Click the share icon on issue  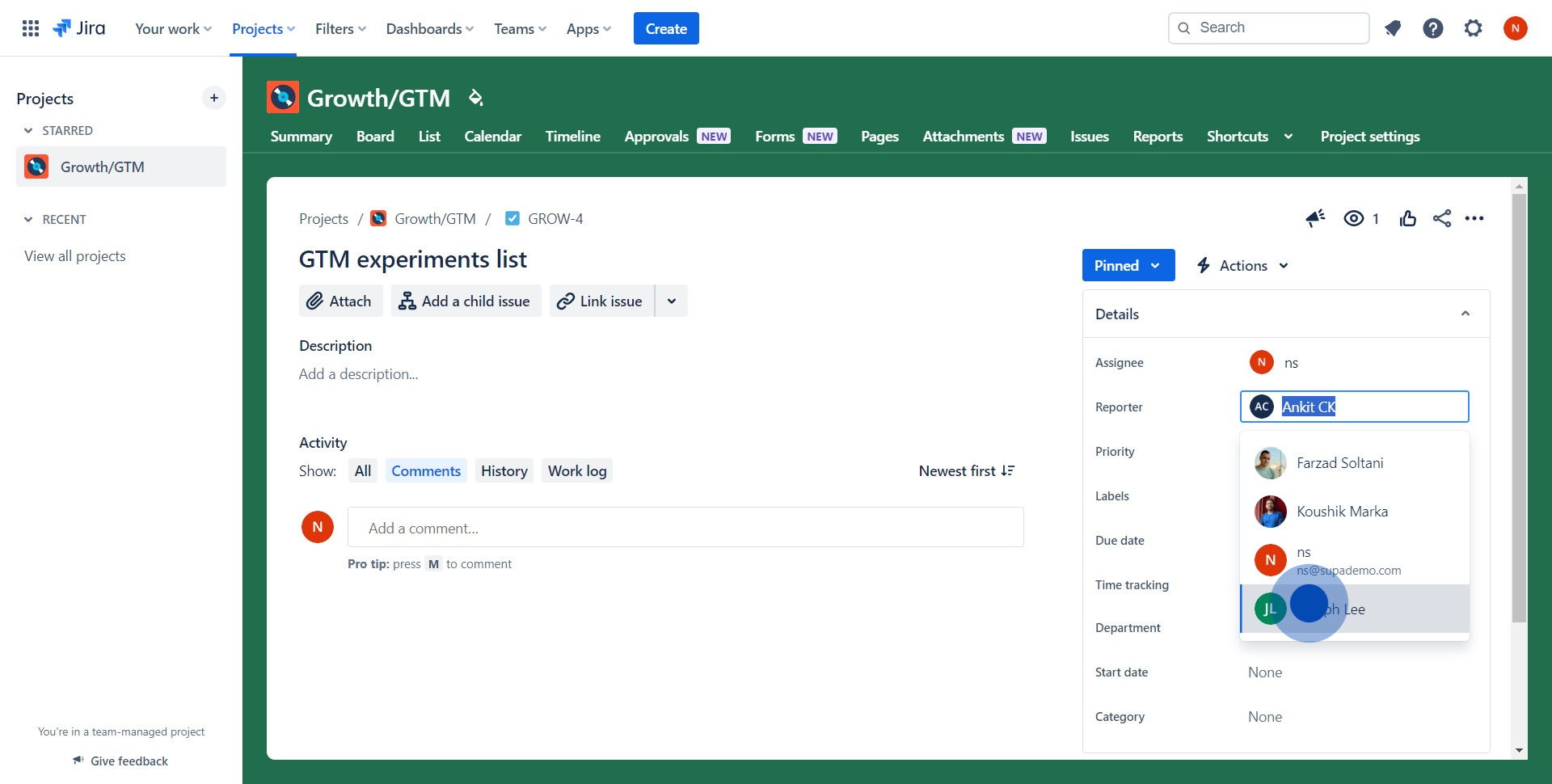pyautogui.click(x=1442, y=218)
